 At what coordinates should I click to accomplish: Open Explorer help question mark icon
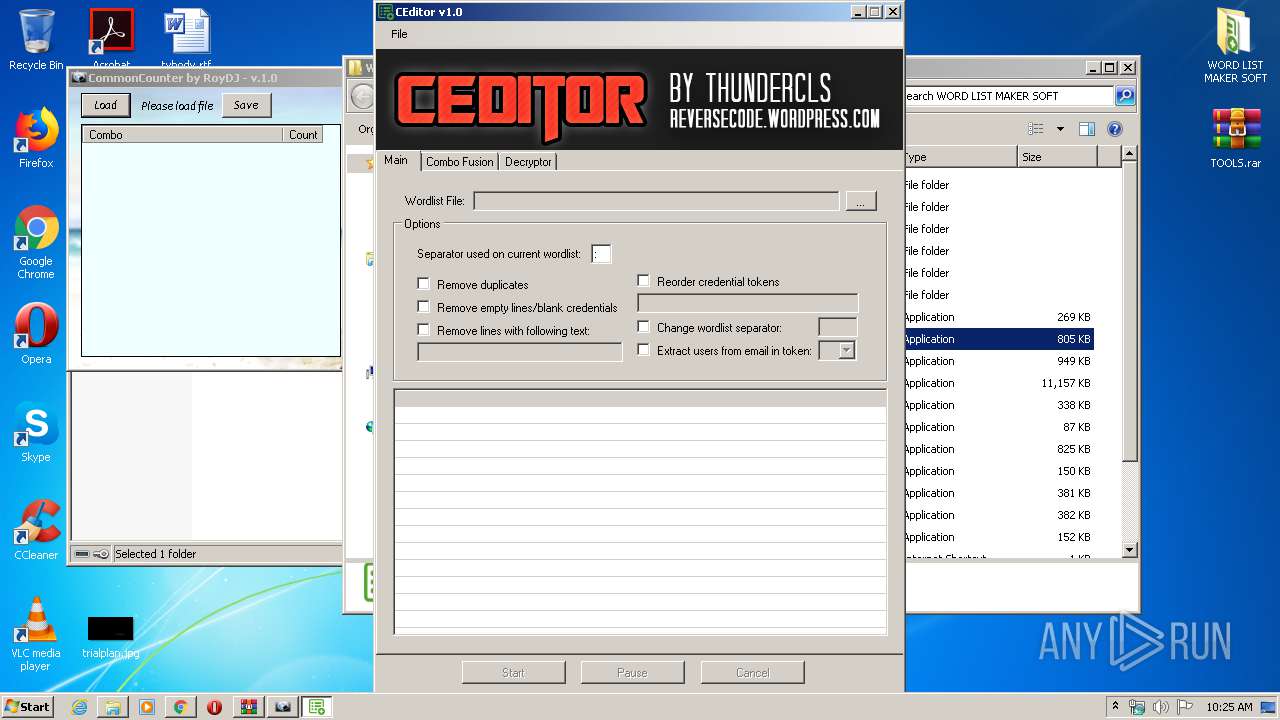(1115, 129)
